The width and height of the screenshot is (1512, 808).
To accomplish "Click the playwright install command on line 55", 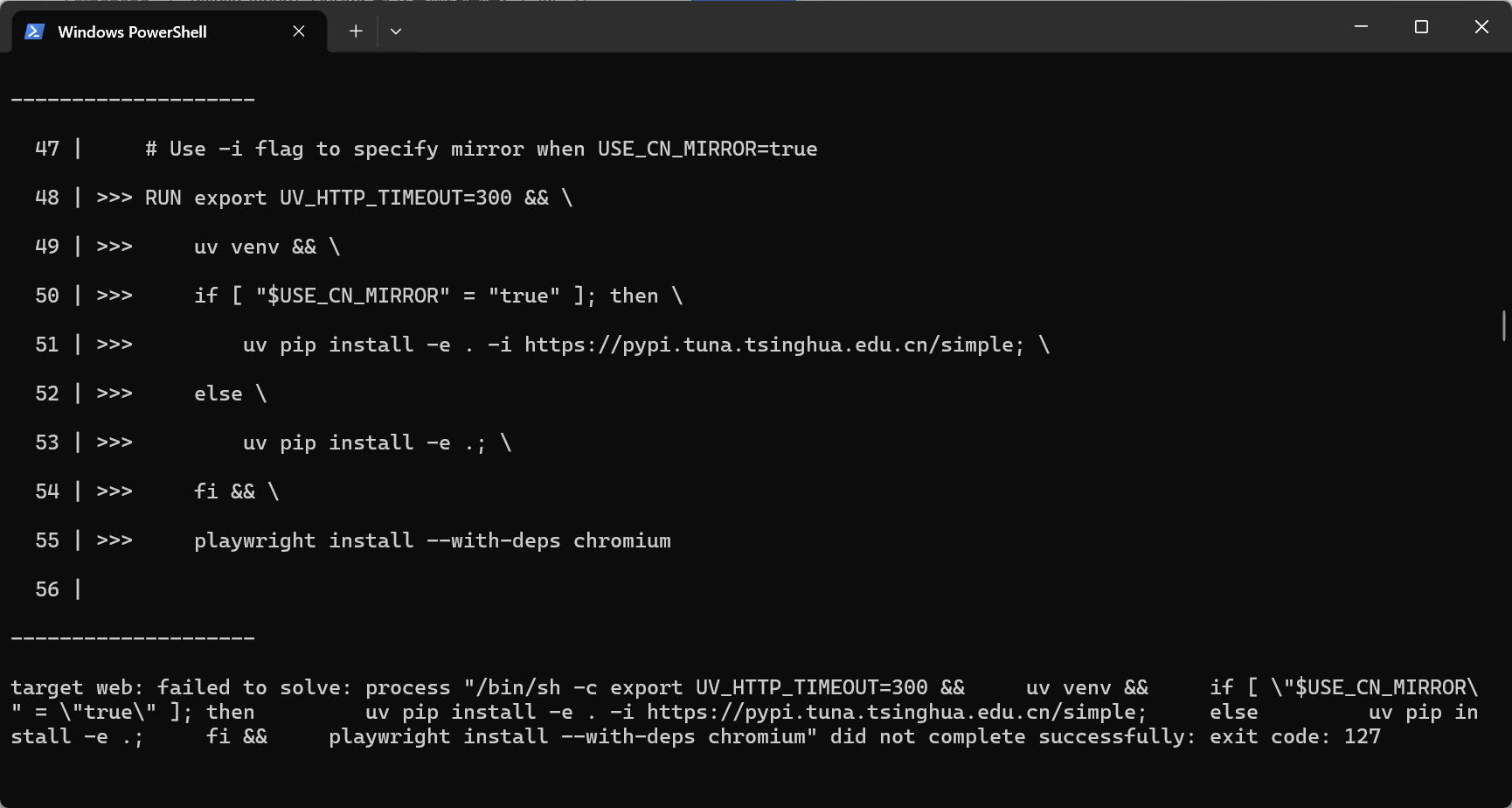I will click(x=432, y=540).
